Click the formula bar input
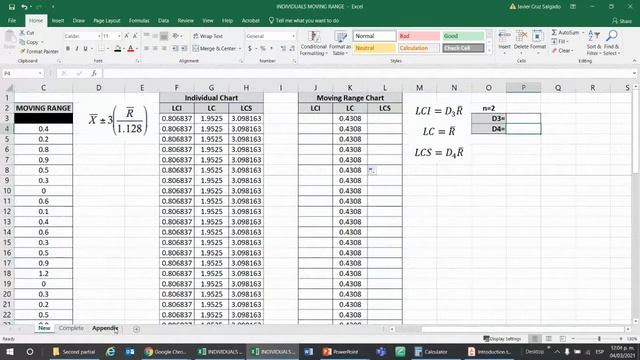This screenshot has width=640, height=360. pyautogui.click(x=367, y=73)
